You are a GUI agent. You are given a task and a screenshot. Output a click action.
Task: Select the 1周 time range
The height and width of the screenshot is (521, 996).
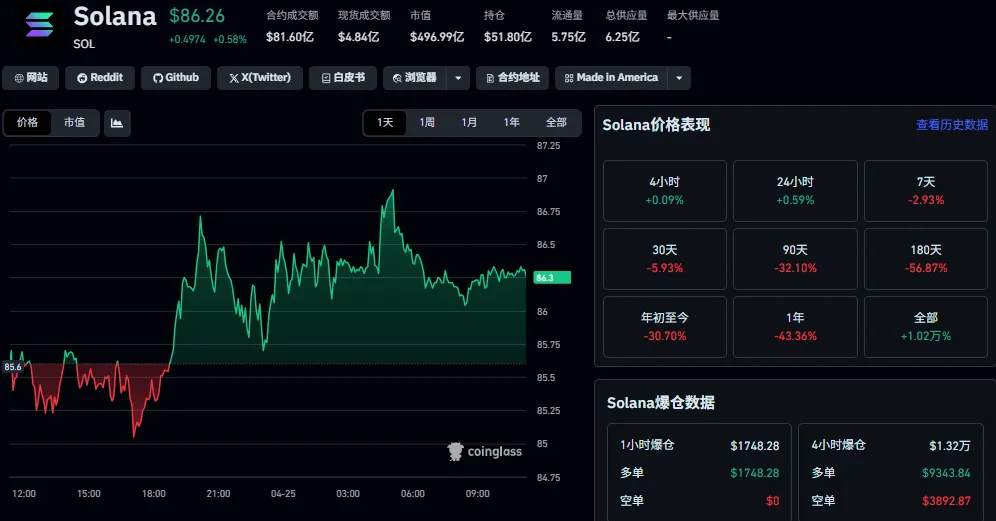tap(427, 123)
